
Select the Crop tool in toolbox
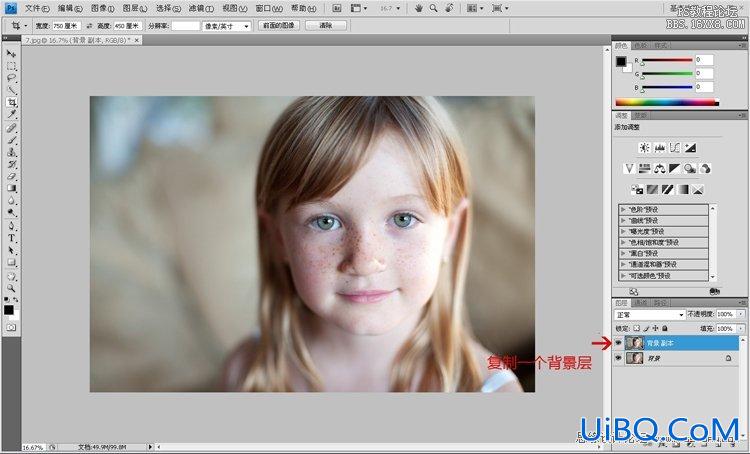point(11,102)
